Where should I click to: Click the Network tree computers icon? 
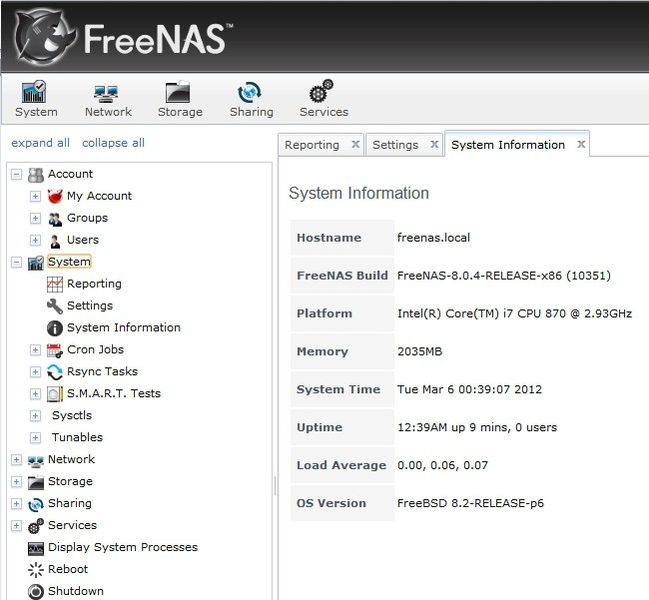click(x=36, y=461)
